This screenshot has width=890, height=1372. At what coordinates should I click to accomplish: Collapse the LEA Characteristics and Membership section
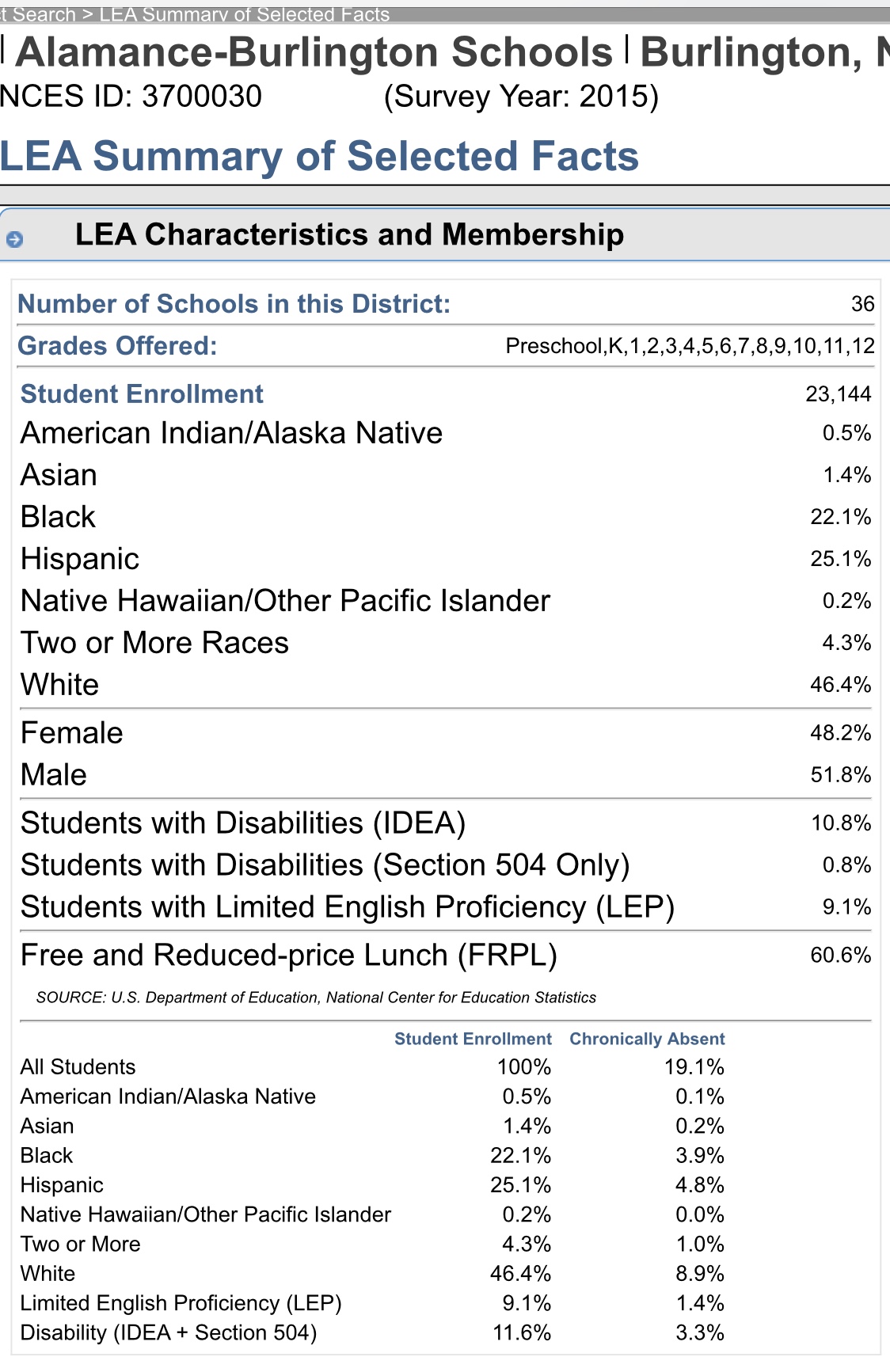click(x=348, y=235)
